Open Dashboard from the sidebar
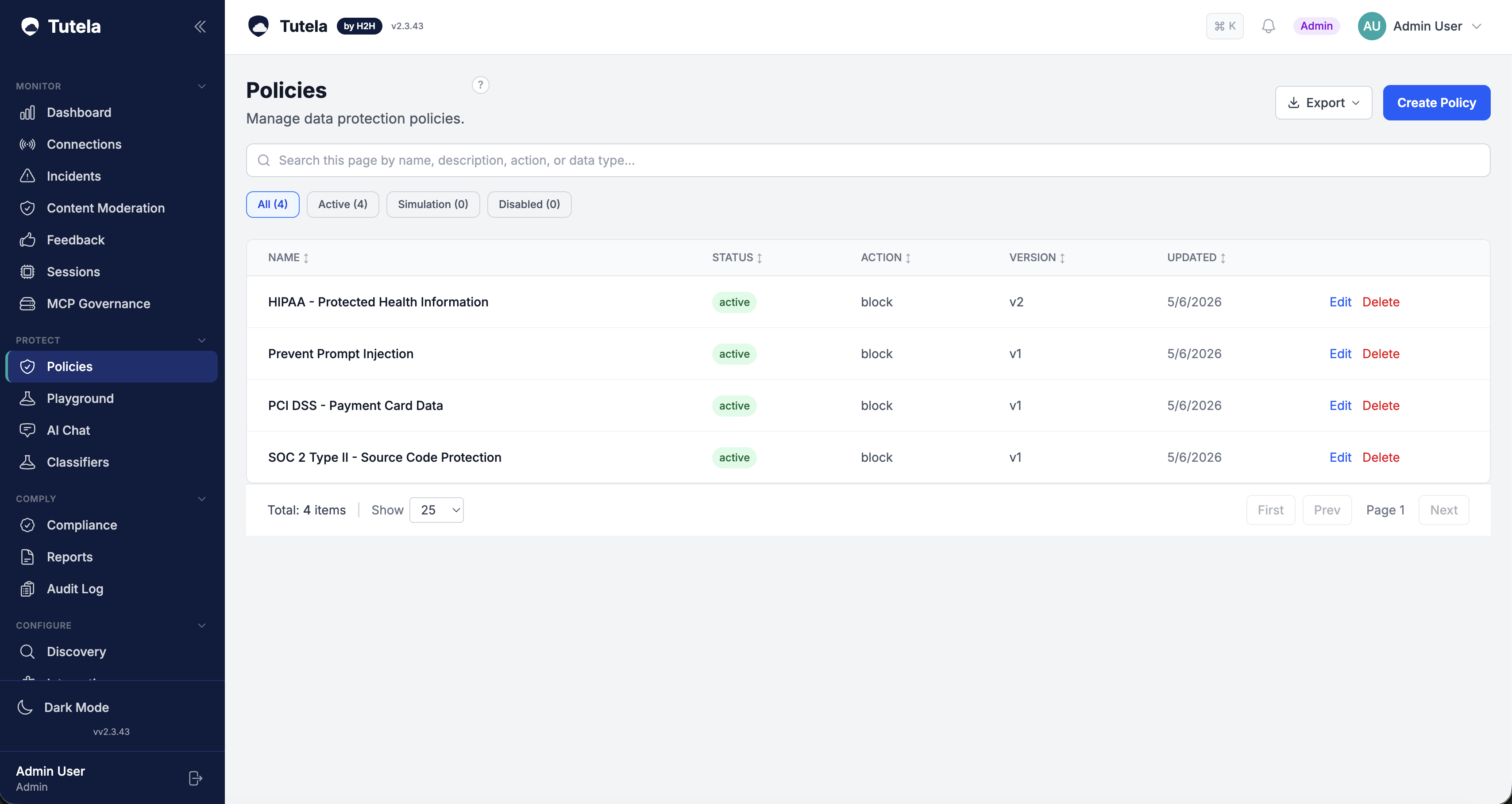Image resolution: width=1512 pixels, height=804 pixels. pyautogui.click(x=112, y=112)
